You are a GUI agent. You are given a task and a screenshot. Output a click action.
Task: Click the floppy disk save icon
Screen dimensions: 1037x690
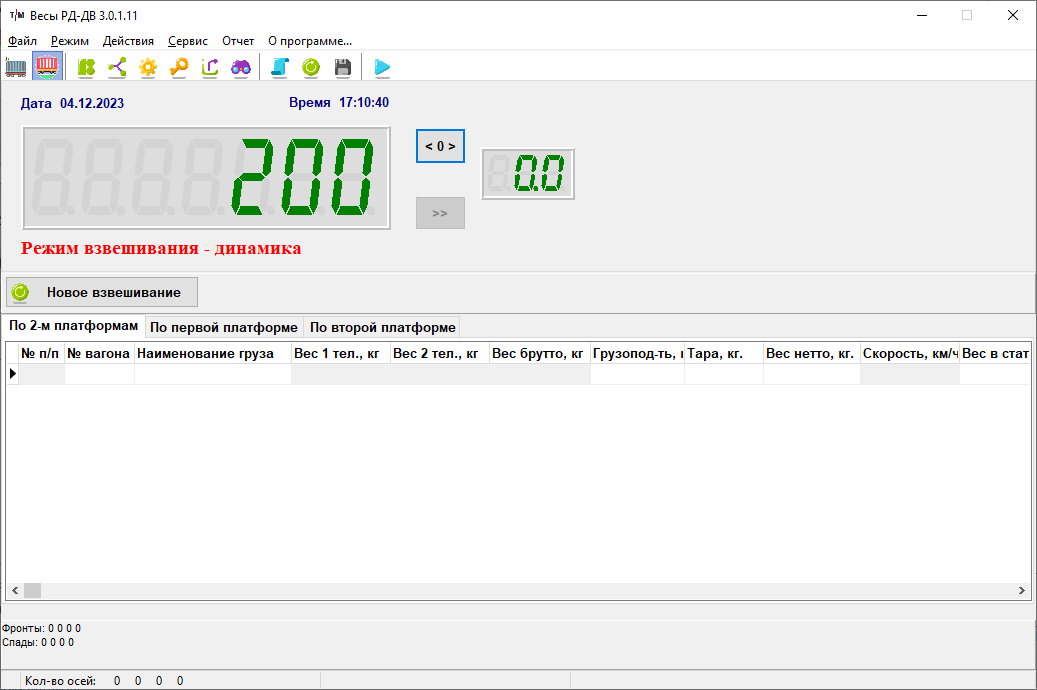click(x=342, y=67)
